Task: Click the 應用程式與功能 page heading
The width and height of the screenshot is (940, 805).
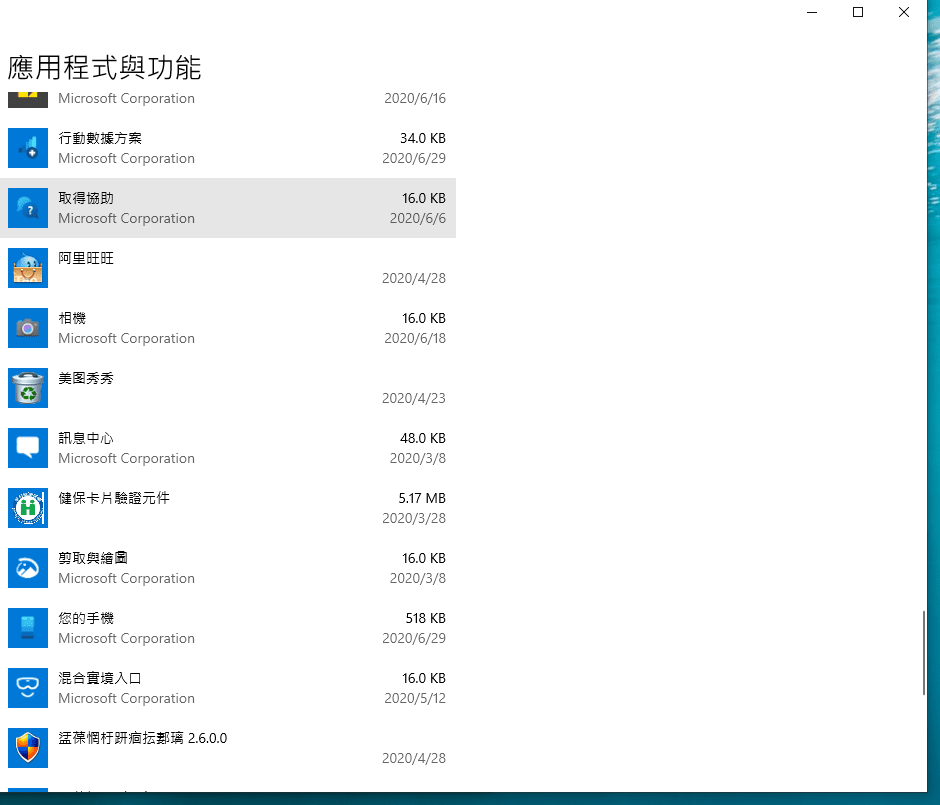Action: tap(104, 67)
